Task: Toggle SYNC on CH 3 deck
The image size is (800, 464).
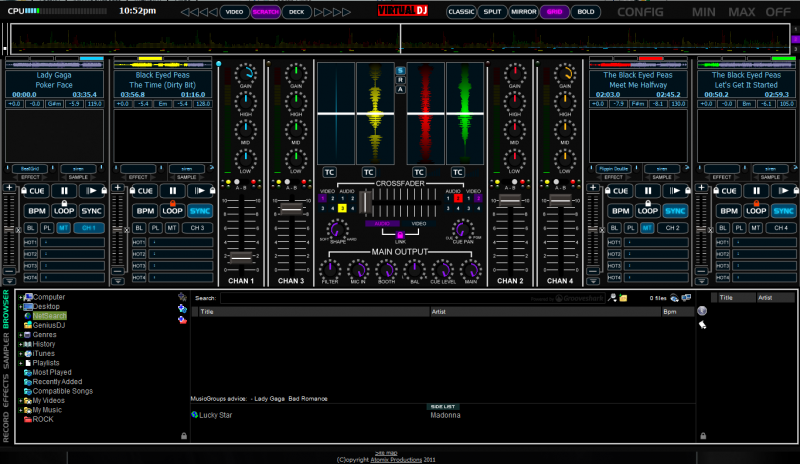Action: tap(199, 211)
